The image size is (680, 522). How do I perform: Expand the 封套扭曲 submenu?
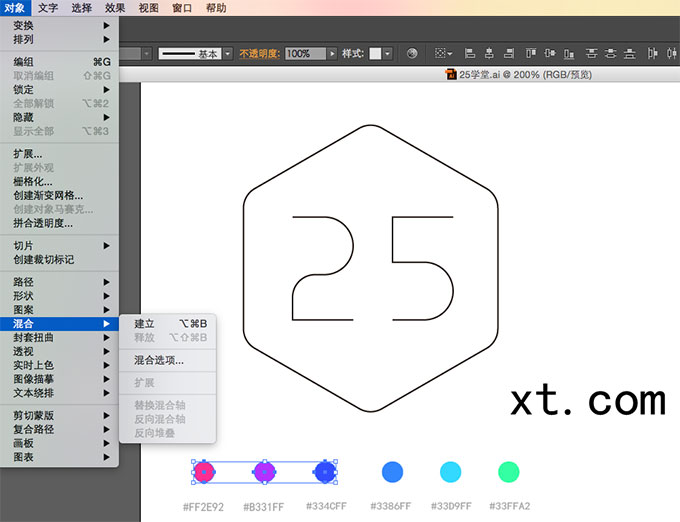click(59, 338)
